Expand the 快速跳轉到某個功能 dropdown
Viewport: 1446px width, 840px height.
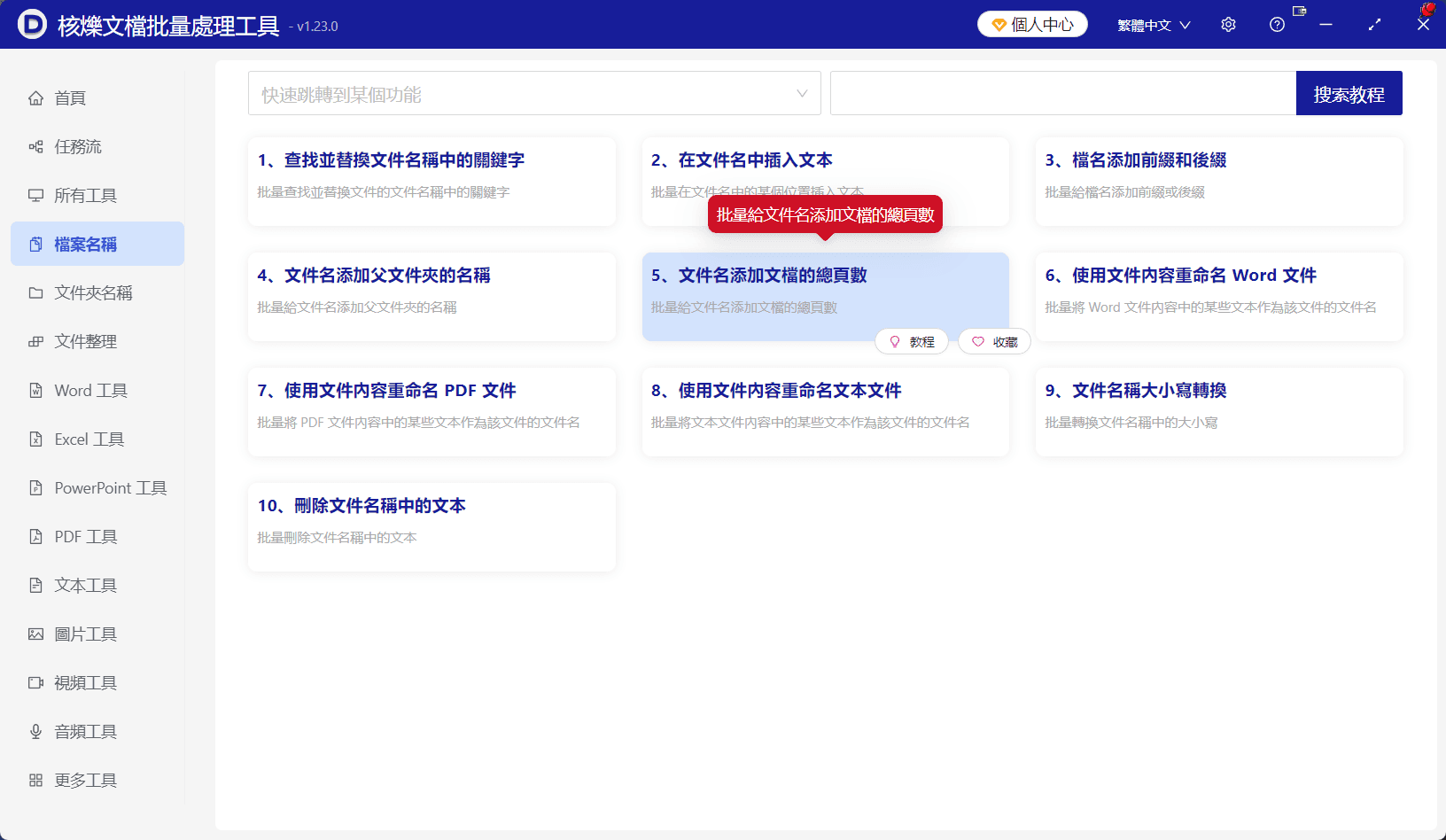(534, 93)
